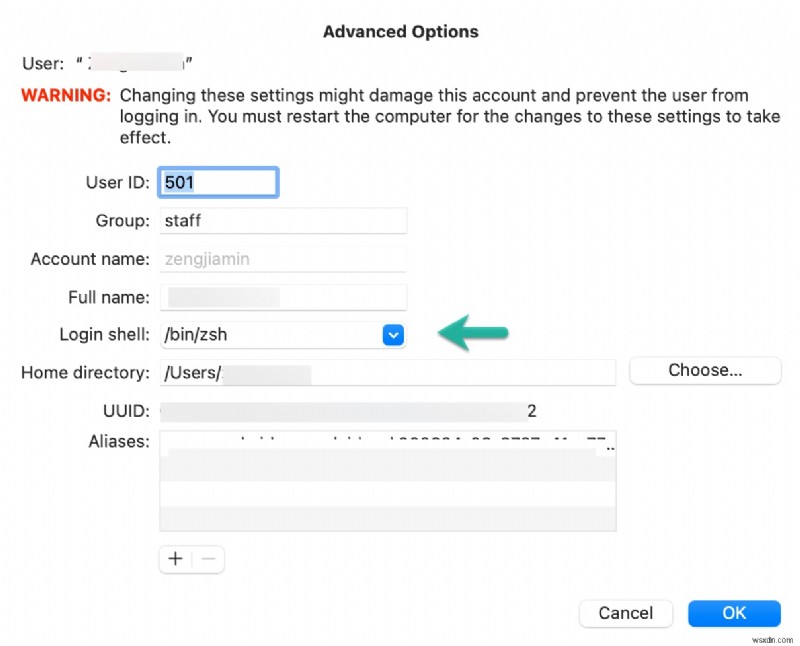The image size is (800, 646).
Task: Click the Advanced Options dialog title
Action: [400, 32]
